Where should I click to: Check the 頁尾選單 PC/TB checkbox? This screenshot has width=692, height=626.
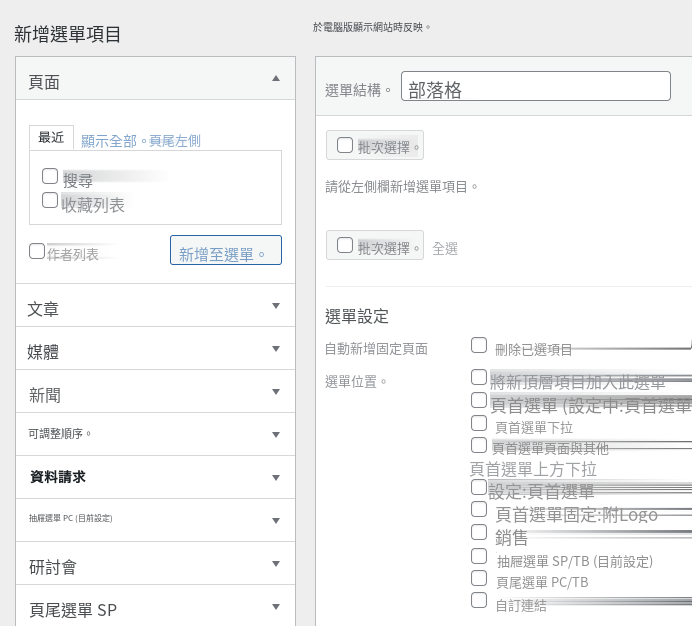(x=479, y=578)
